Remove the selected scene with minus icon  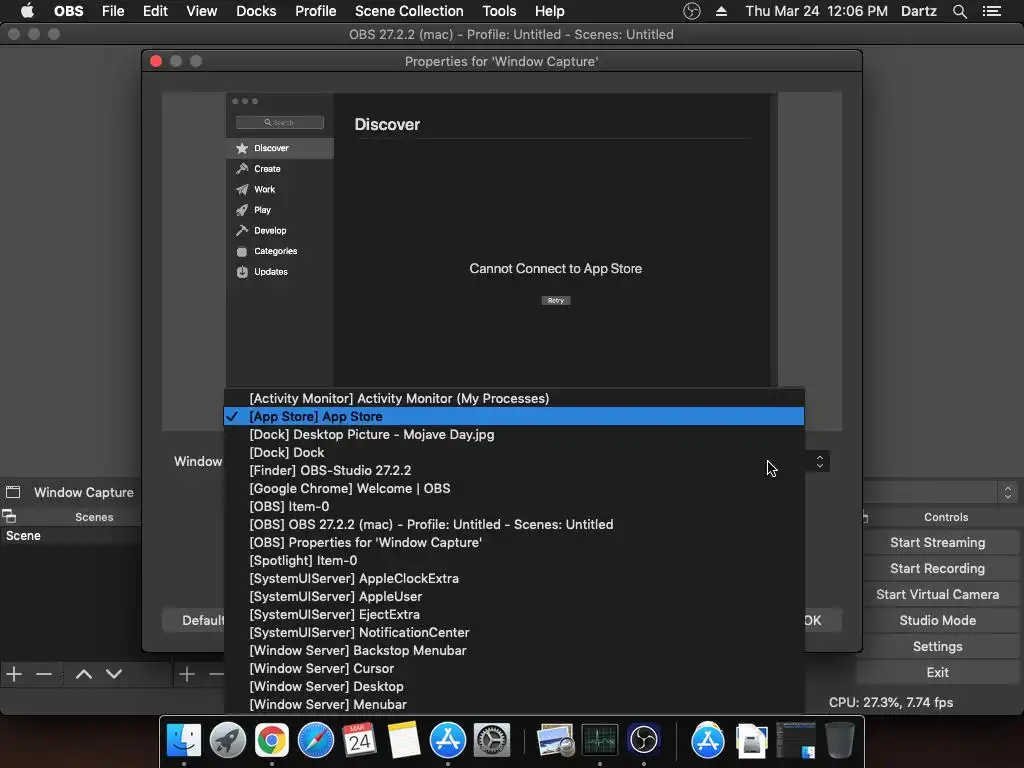click(x=44, y=674)
